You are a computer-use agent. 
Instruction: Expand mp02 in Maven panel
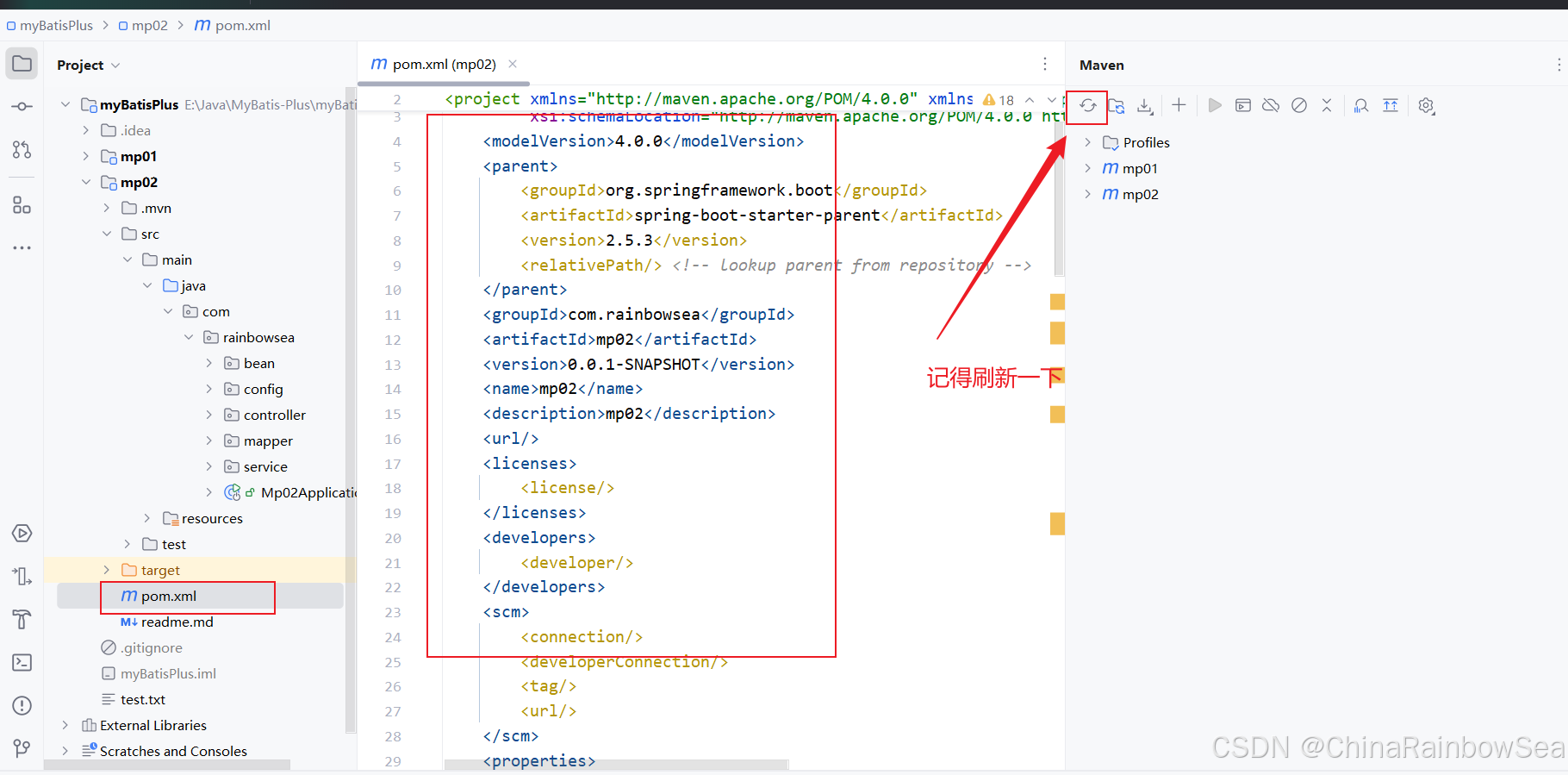click(1088, 194)
